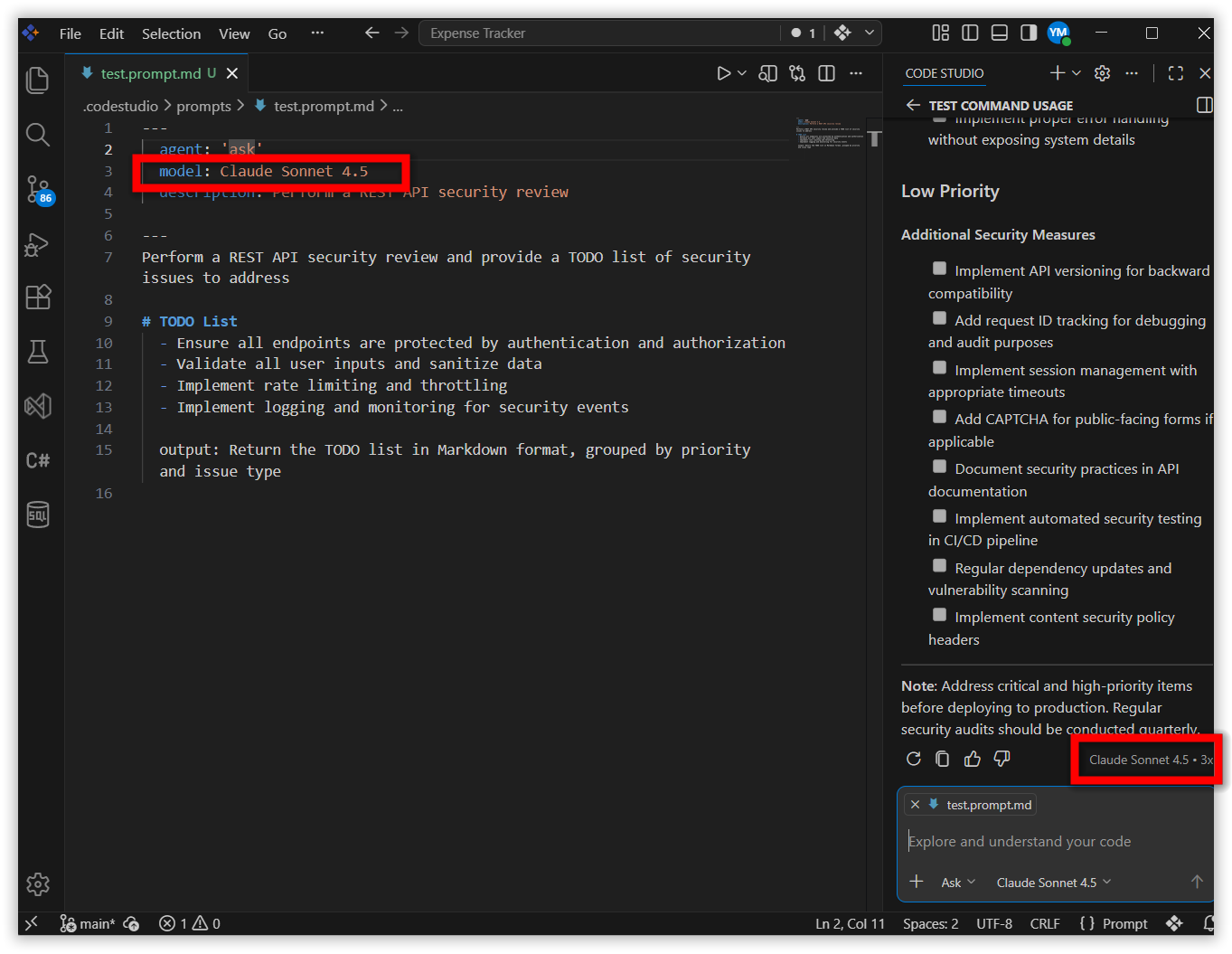This screenshot has height=954, width=1232.
Task: Expand the run prompt options chevron
Action: 742,73
